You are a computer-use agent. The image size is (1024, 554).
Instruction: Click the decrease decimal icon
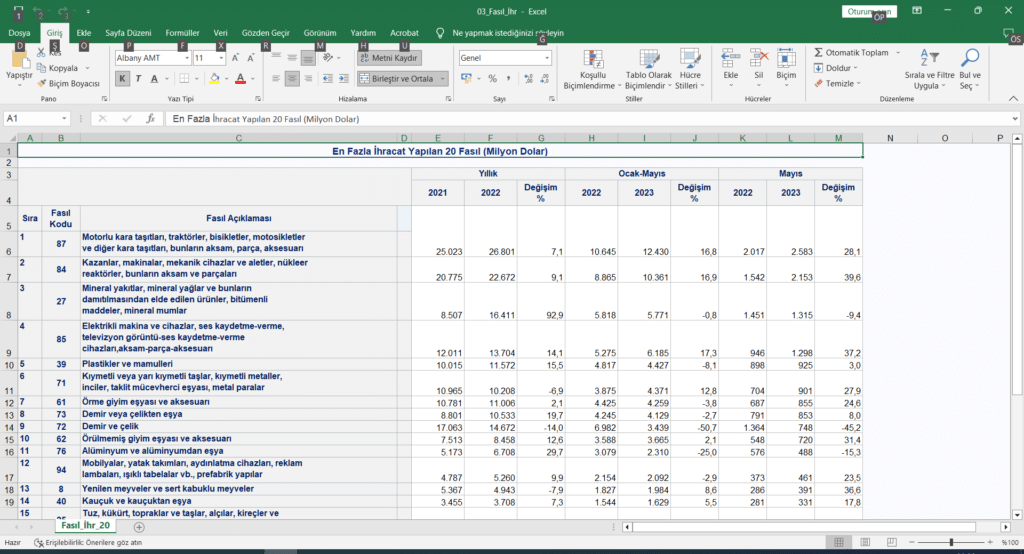(x=545, y=79)
